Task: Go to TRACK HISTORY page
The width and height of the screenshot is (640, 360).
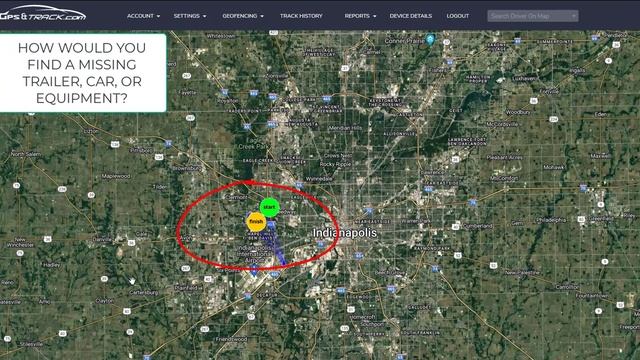Action: [301, 16]
